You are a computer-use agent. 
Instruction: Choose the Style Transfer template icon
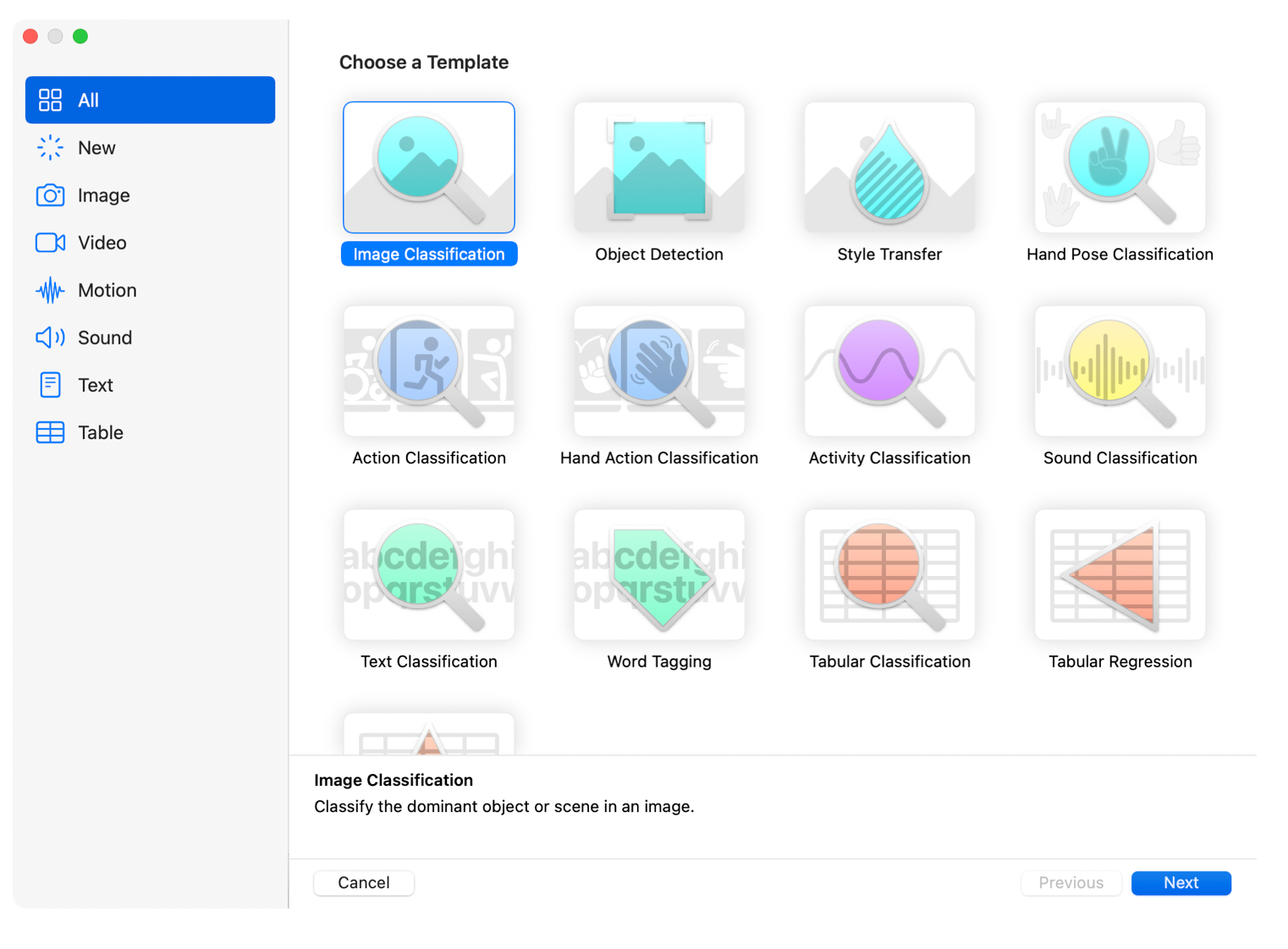coord(889,167)
